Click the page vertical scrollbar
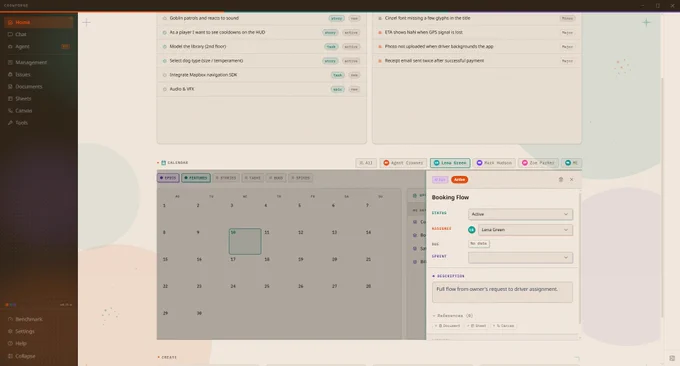The image size is (680, 366). pyautogui.click(x=662, y=197)
